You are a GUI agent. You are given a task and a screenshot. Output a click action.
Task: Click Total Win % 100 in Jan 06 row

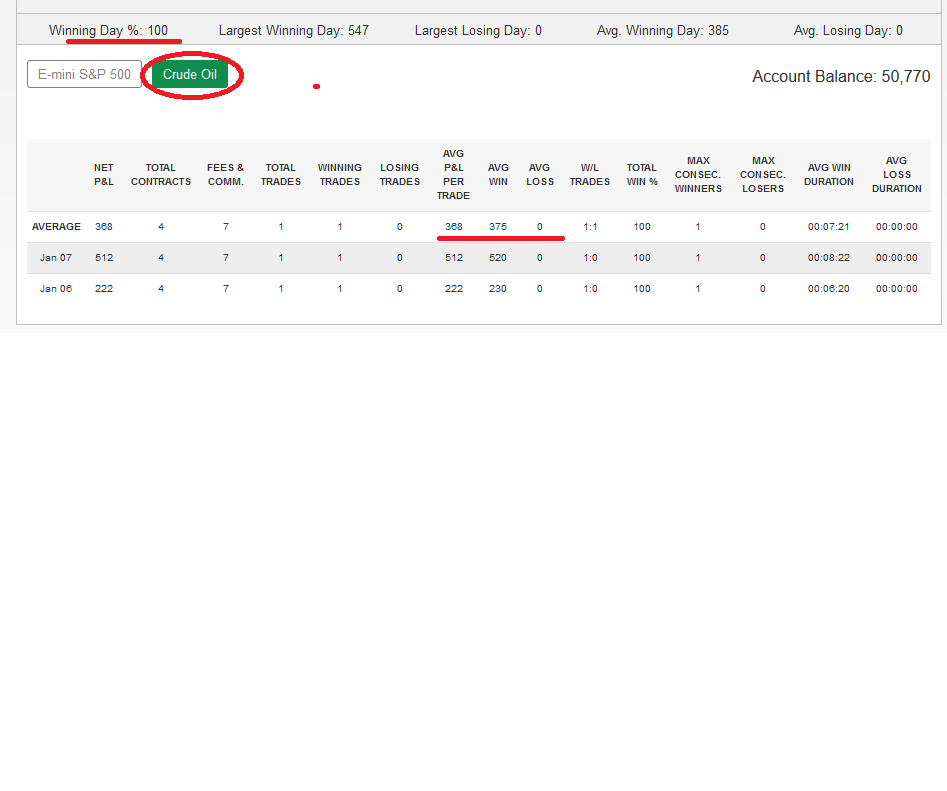(x=641, y=289)
